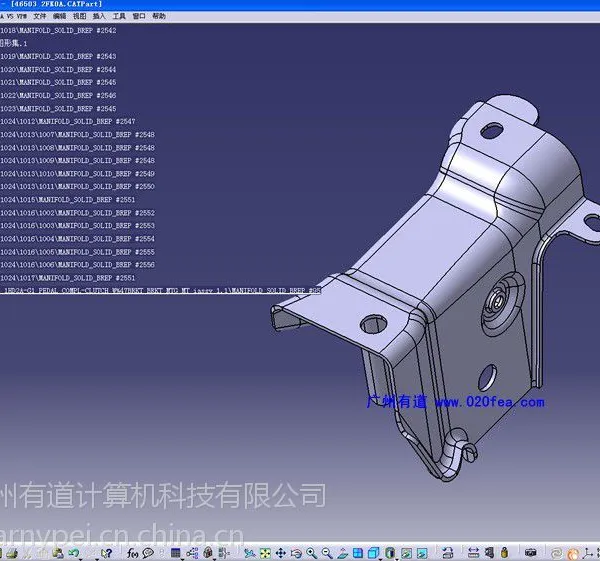
Task: Click the Zoom Out magnifier icon
Action: pyautogui.click(x=327, y=553)
